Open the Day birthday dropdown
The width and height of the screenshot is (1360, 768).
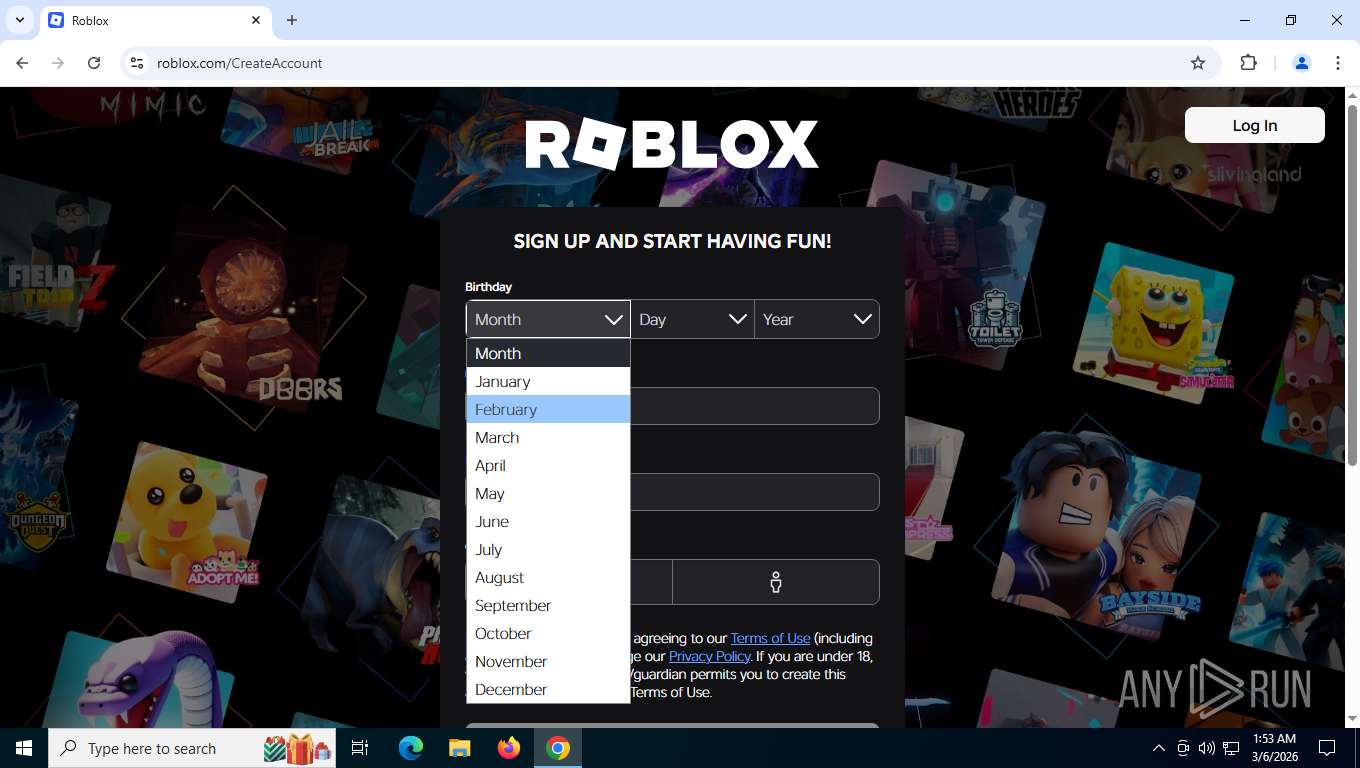(692, 319)
